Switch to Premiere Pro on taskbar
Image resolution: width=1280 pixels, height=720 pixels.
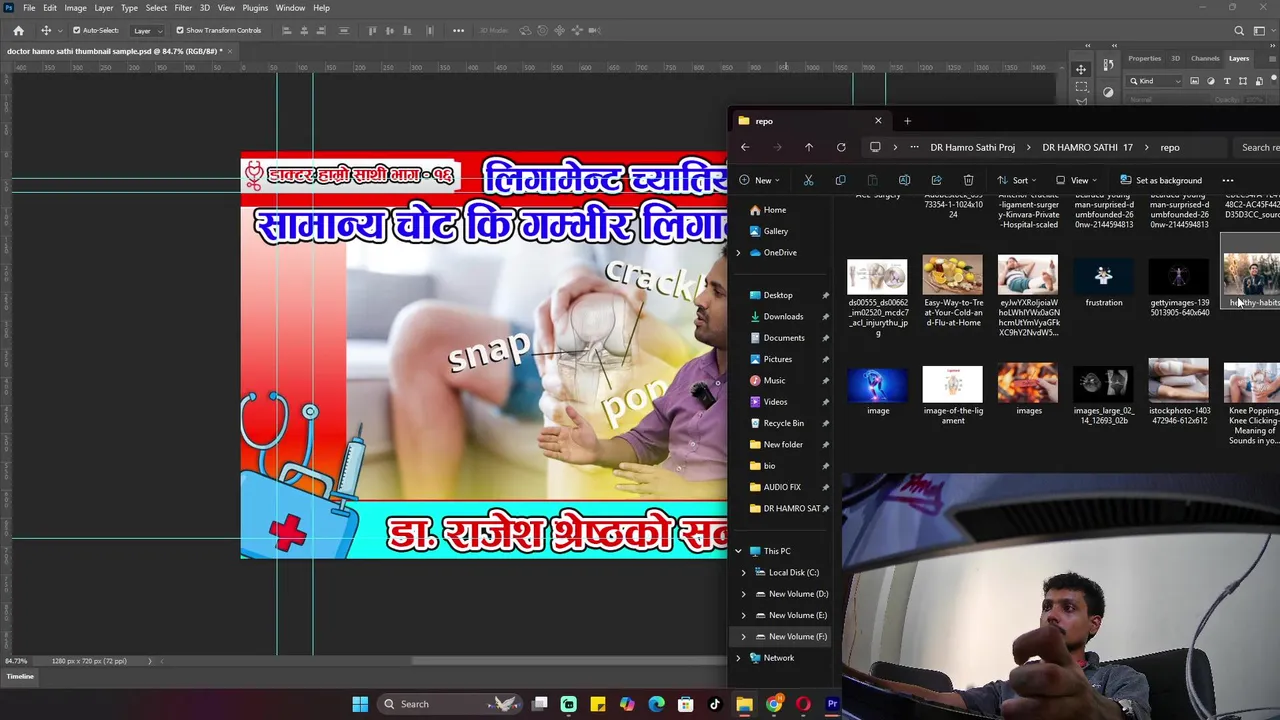(x=832, y=704)
